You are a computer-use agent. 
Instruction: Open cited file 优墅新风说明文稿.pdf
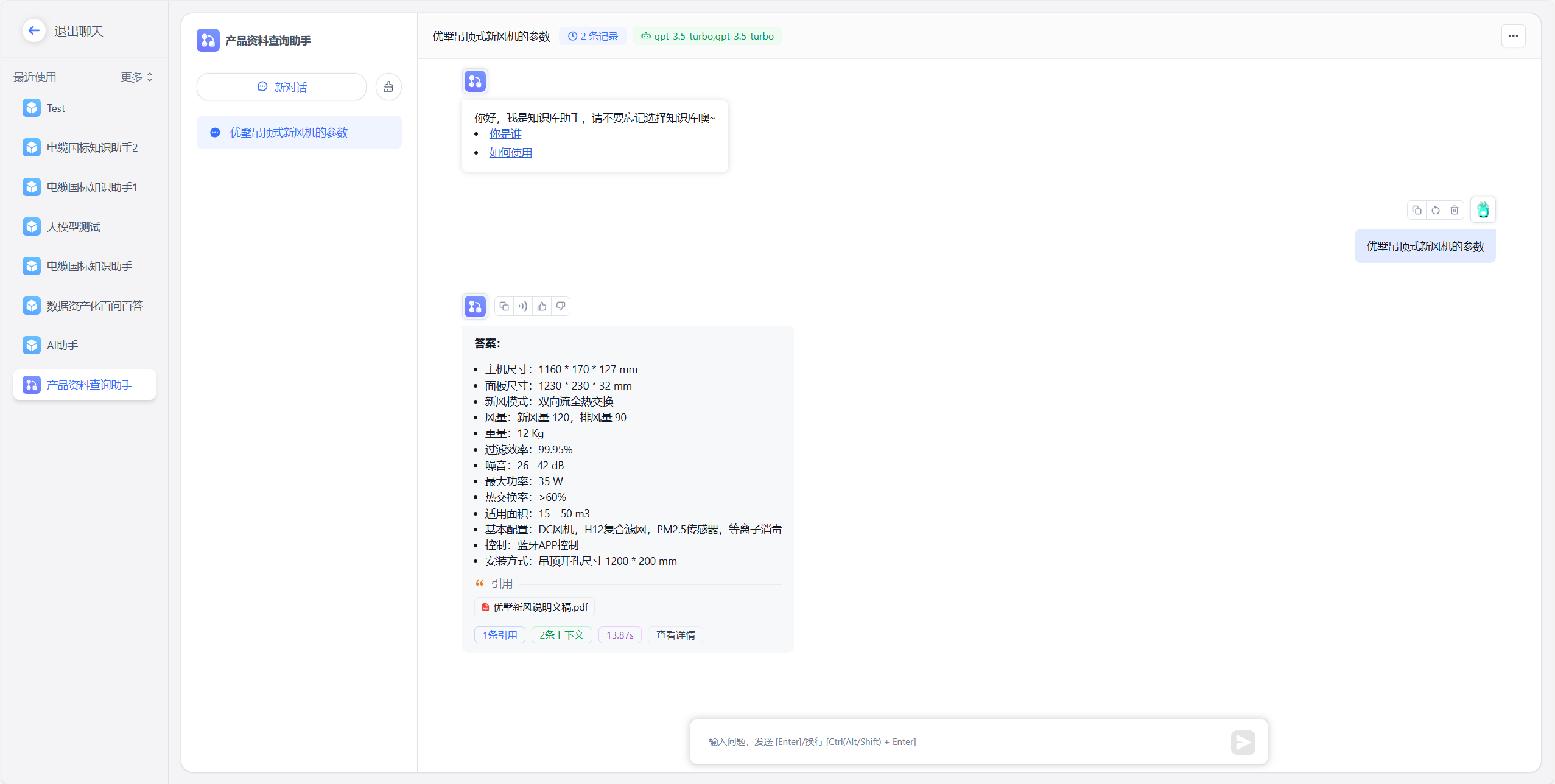click(x=535, y=607)
